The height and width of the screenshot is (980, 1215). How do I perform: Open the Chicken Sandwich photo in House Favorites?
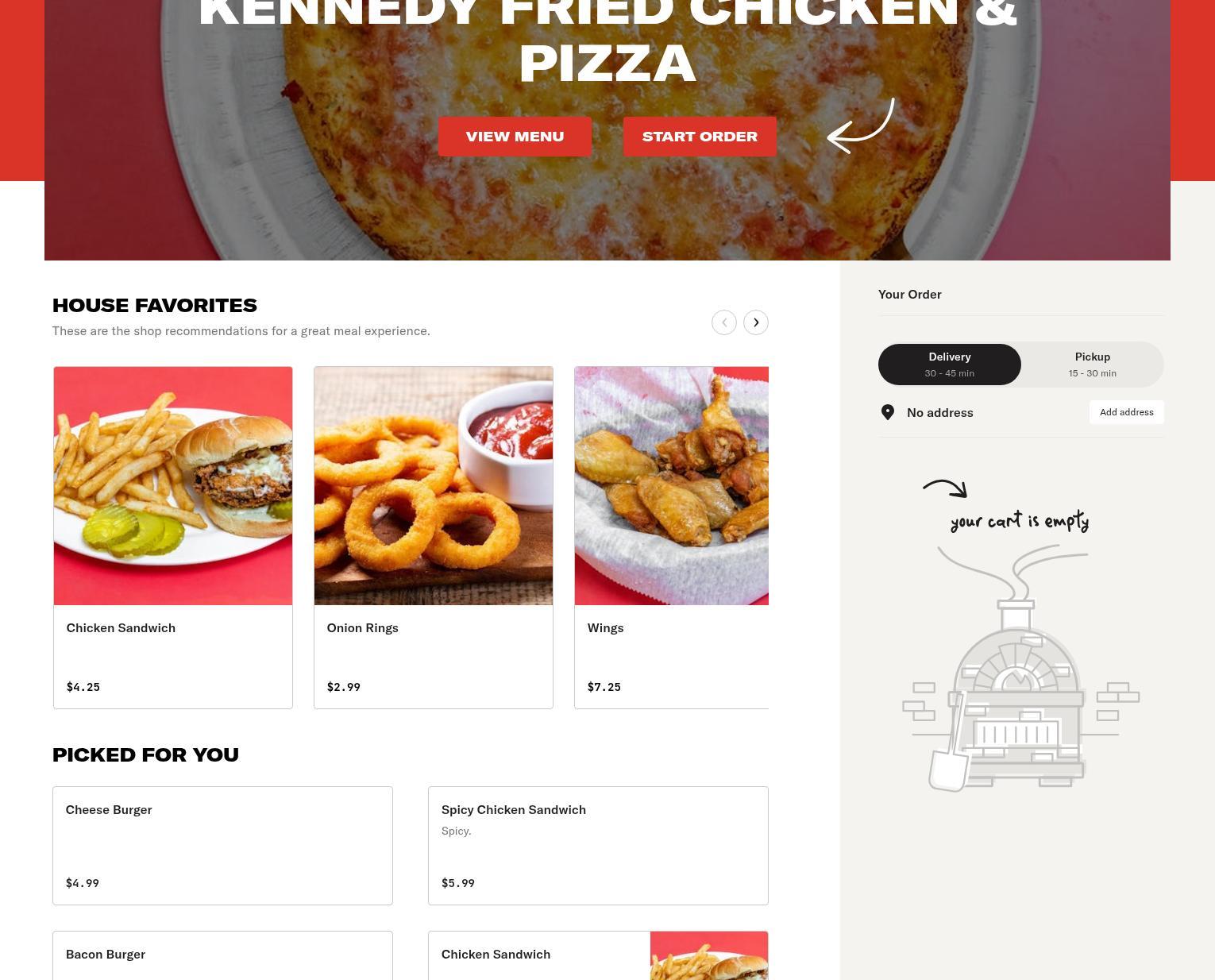pyautogui.click(x=173, y=486)
